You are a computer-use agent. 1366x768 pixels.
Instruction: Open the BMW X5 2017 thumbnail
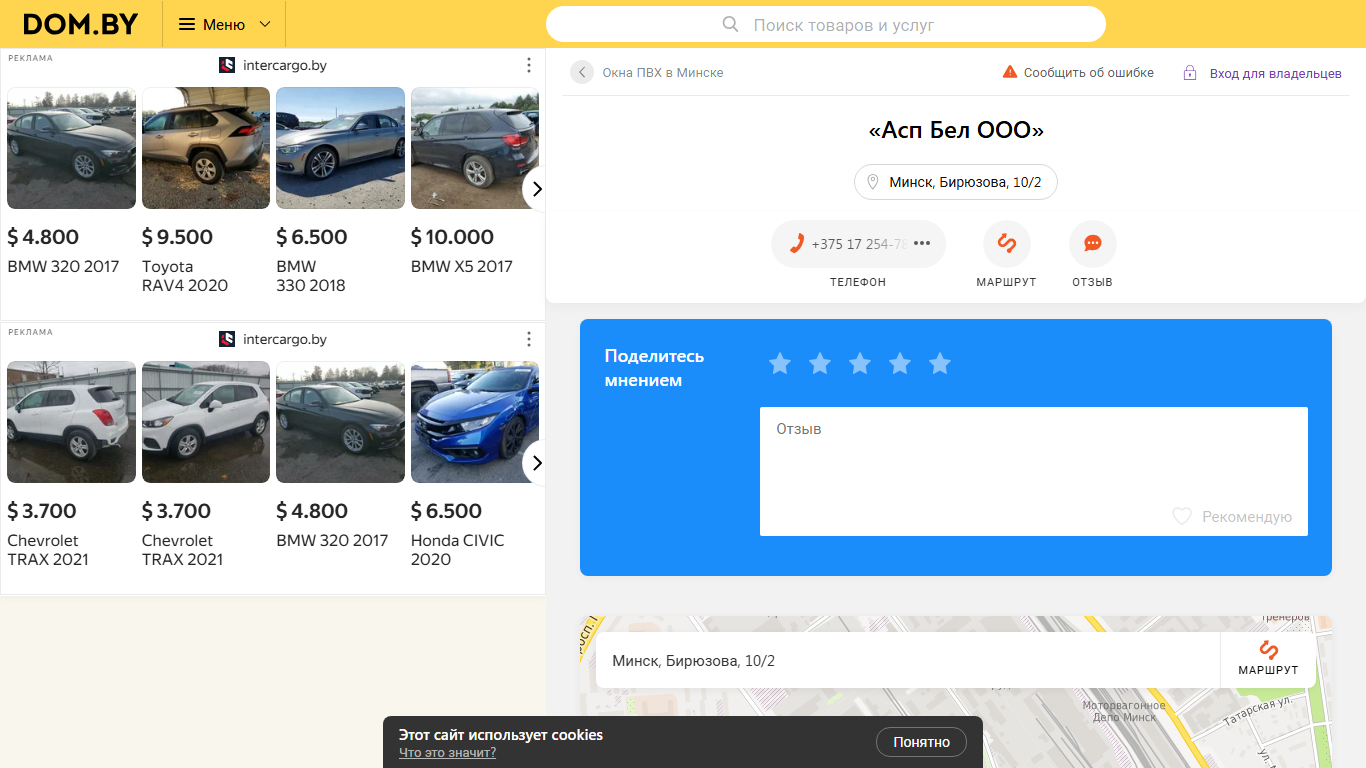(x=475, y=148)
